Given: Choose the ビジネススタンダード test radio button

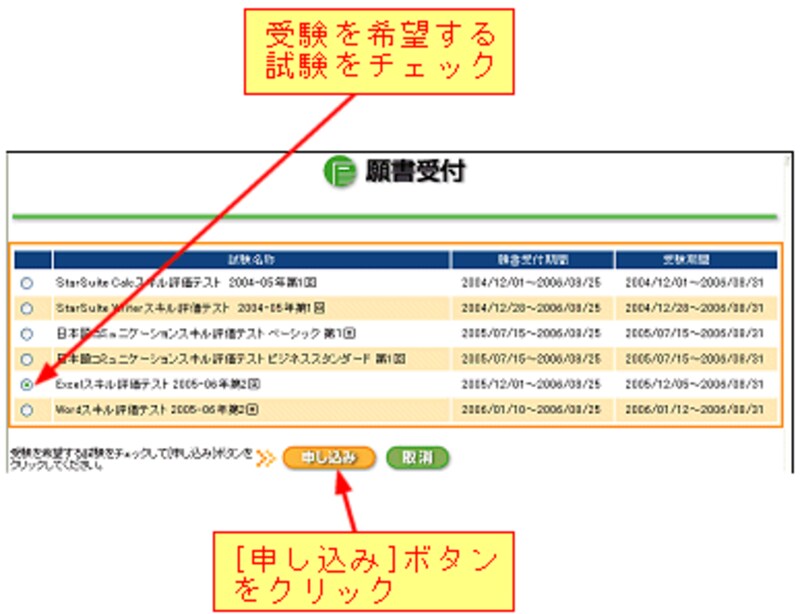Looking at the screenshot, I should coord(27,359).
